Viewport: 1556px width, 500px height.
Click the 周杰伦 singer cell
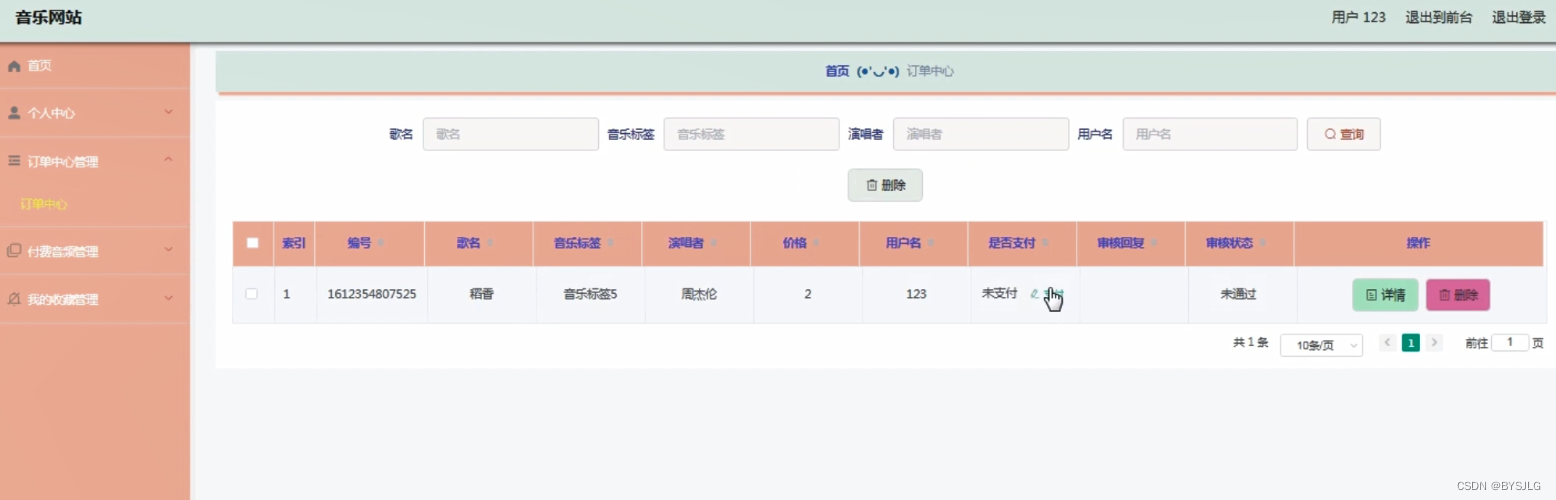tap(699, 294)
